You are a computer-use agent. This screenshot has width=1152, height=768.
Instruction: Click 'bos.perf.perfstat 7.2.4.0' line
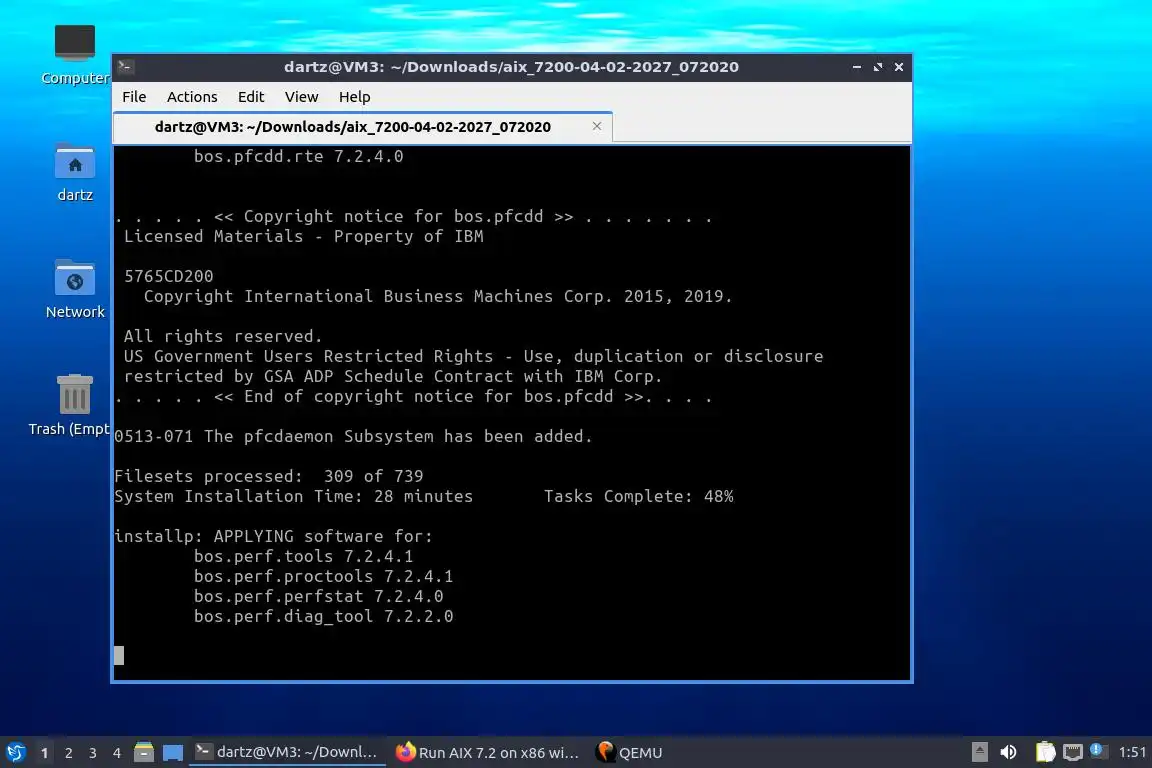(319, 597)
